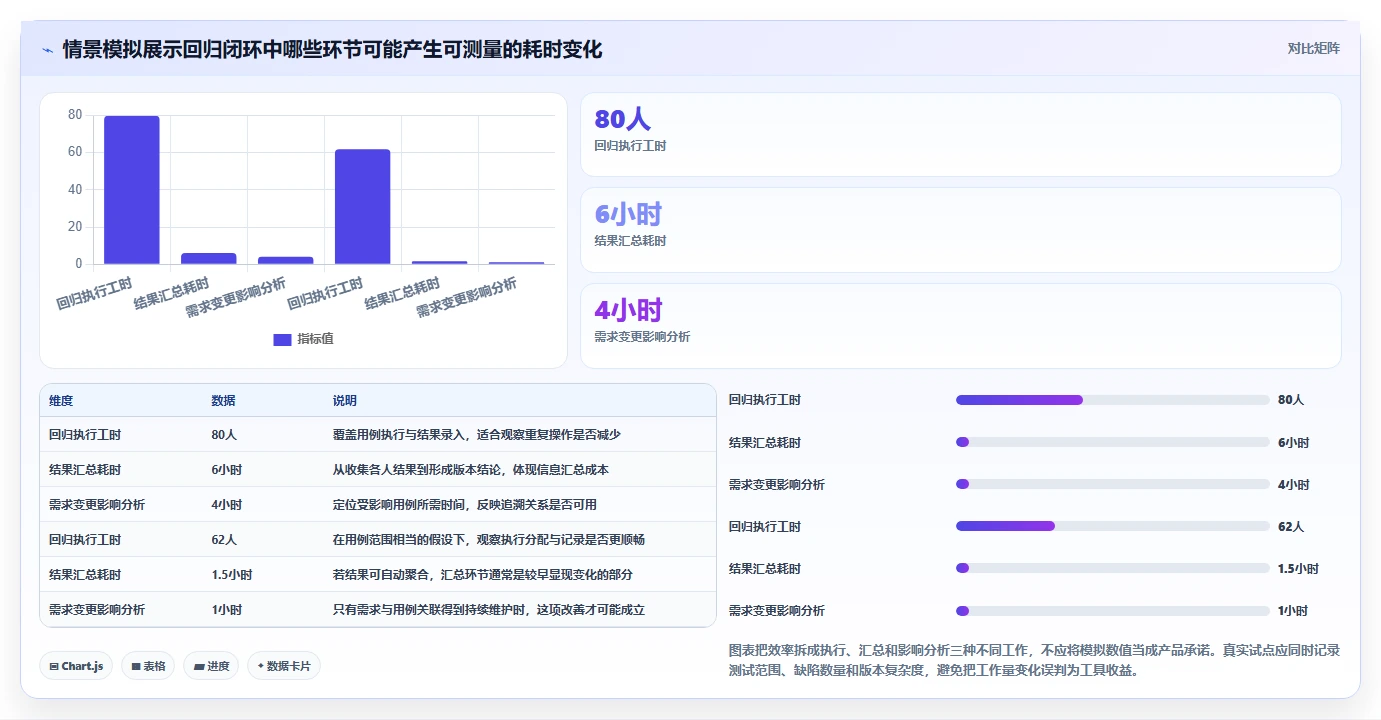Screen dimensions: 1381x720
Task: Click the chart bar reaching about 62
Action: 362,207
